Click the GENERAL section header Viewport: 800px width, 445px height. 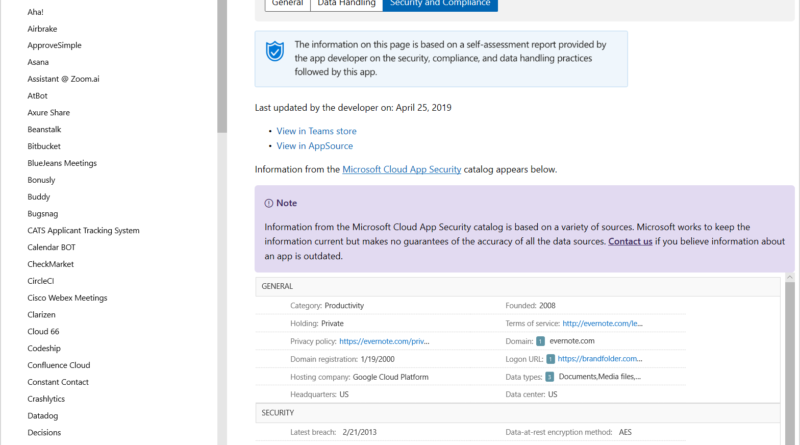[518, 286]
